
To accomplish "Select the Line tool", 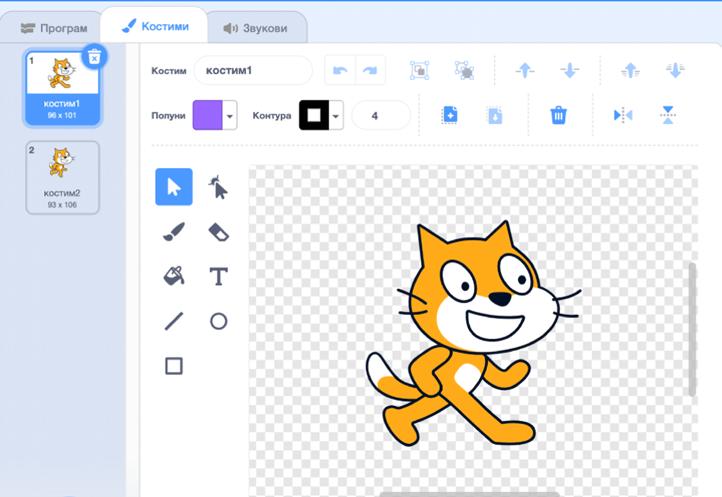I will pos(174,321).
